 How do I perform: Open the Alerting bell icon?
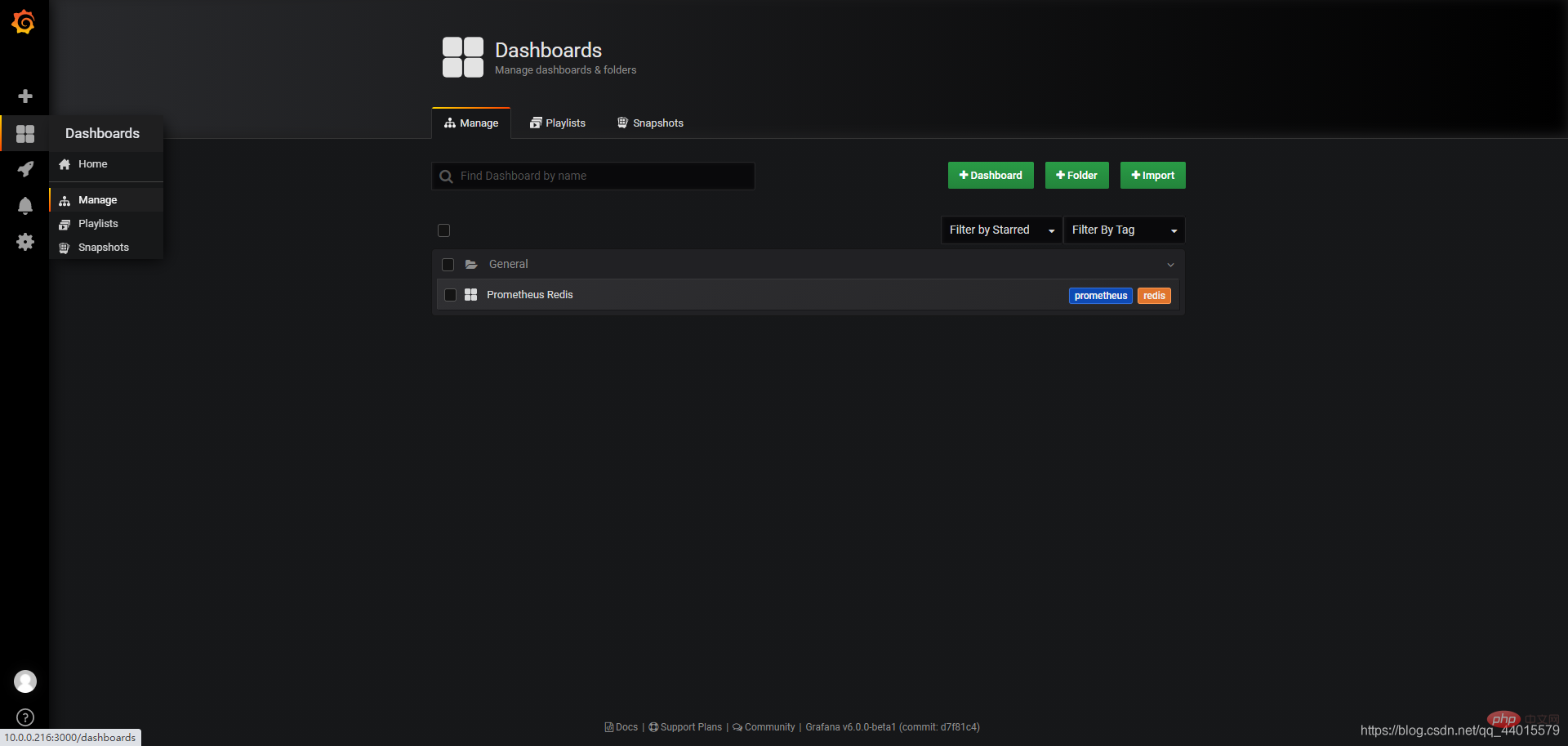coord(25,206)
